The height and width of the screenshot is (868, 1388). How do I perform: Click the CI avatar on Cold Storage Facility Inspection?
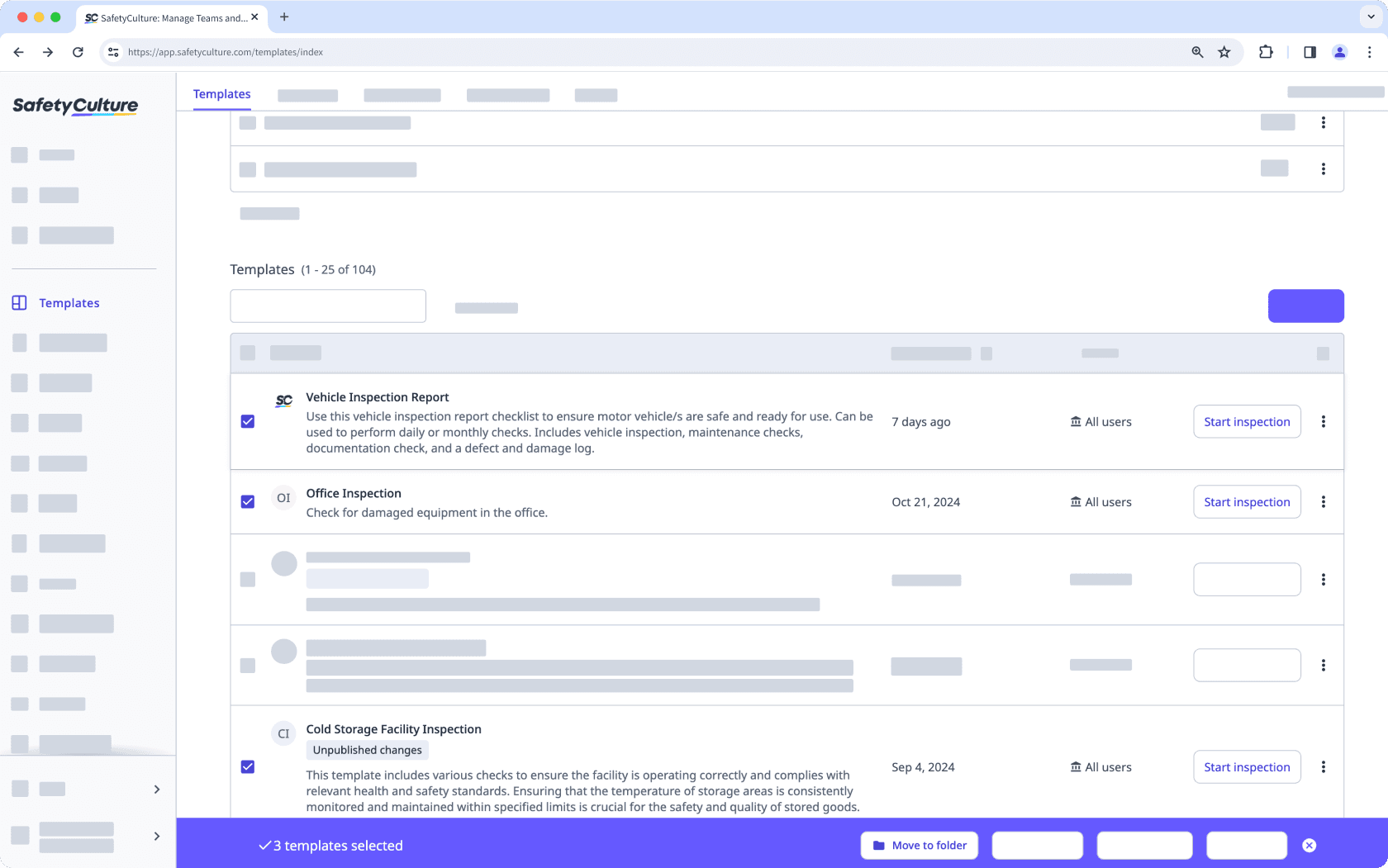[x=283, y=733]
